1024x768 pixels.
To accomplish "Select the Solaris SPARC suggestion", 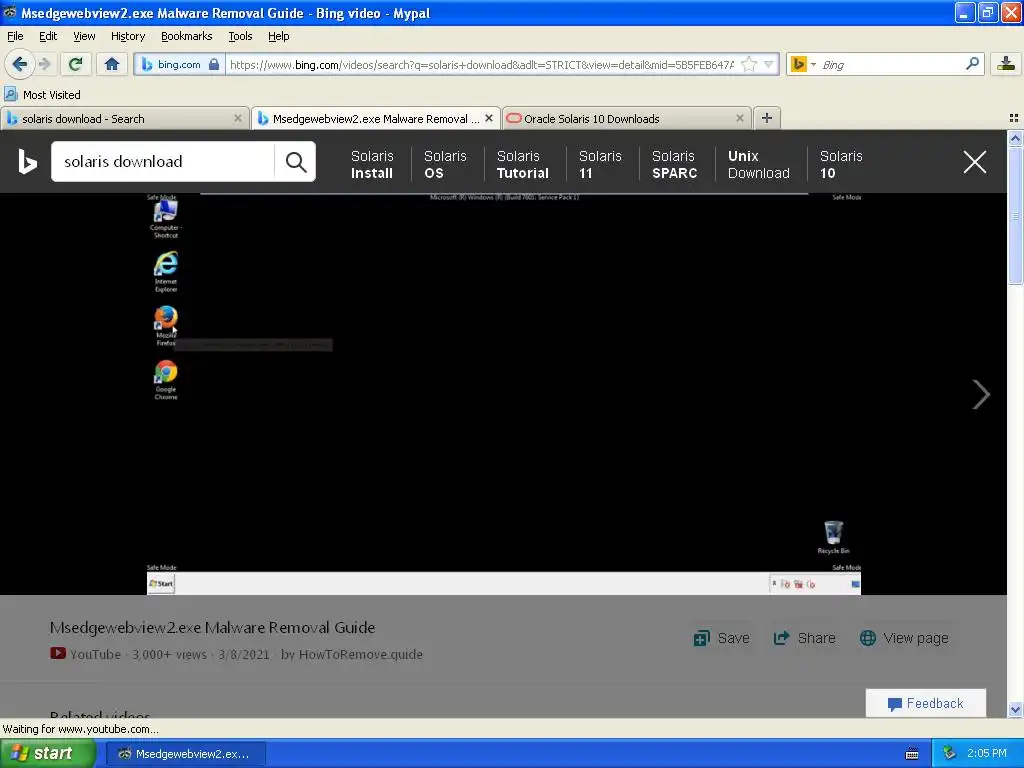I will 675,165.
